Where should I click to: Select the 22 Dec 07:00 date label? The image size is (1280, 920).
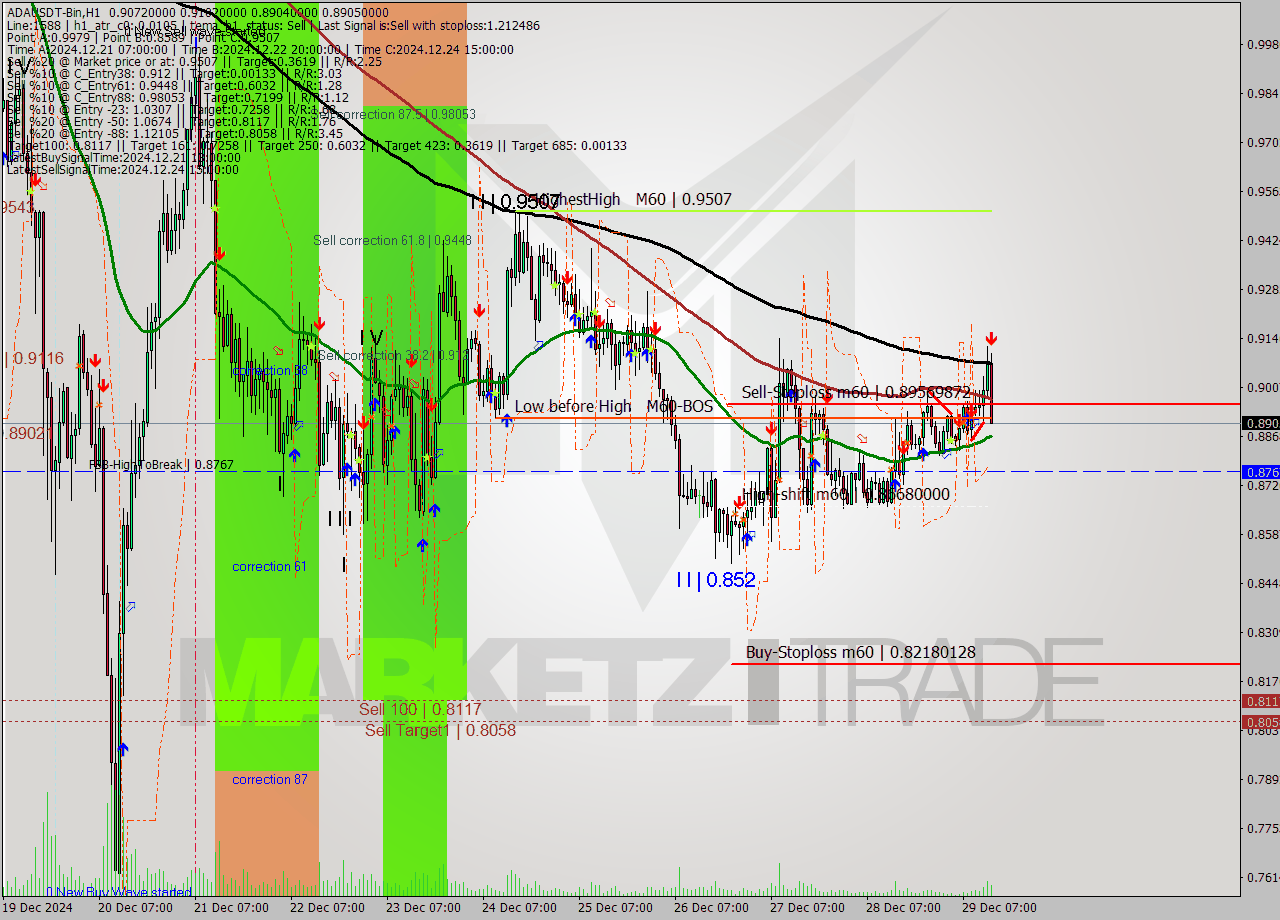[327, 908]
